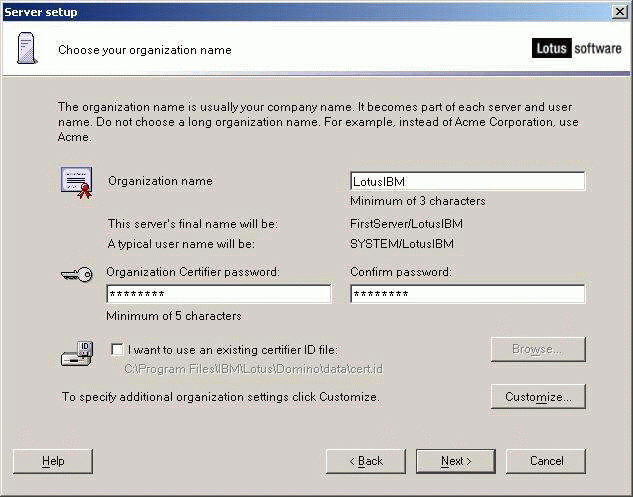Click the server tower icon in header

coord(27,48)
